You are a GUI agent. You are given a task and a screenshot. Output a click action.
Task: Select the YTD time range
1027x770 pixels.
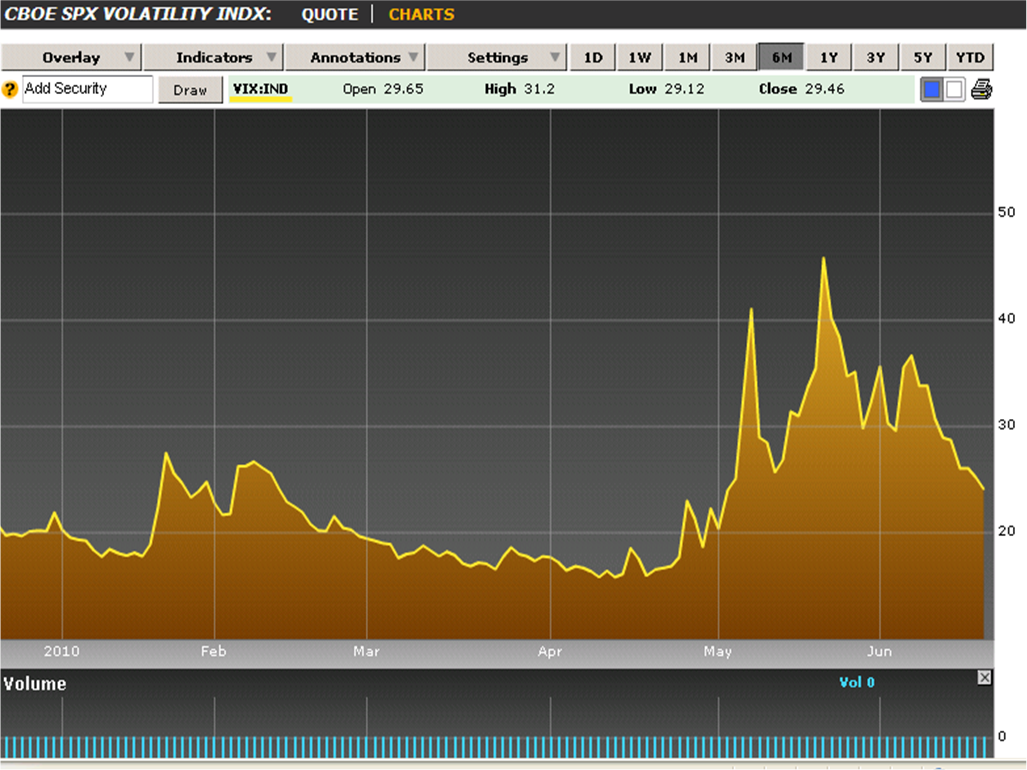tap(970, 57)
